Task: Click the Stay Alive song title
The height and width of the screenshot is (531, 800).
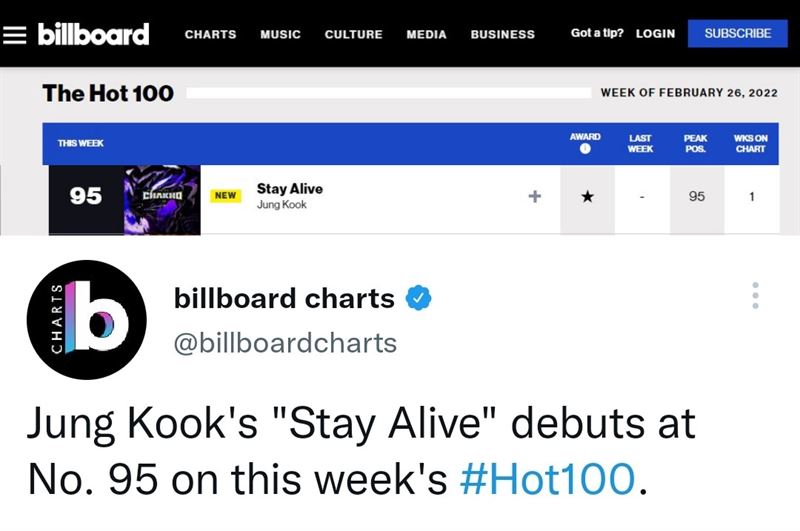Action: coord(289,188)
